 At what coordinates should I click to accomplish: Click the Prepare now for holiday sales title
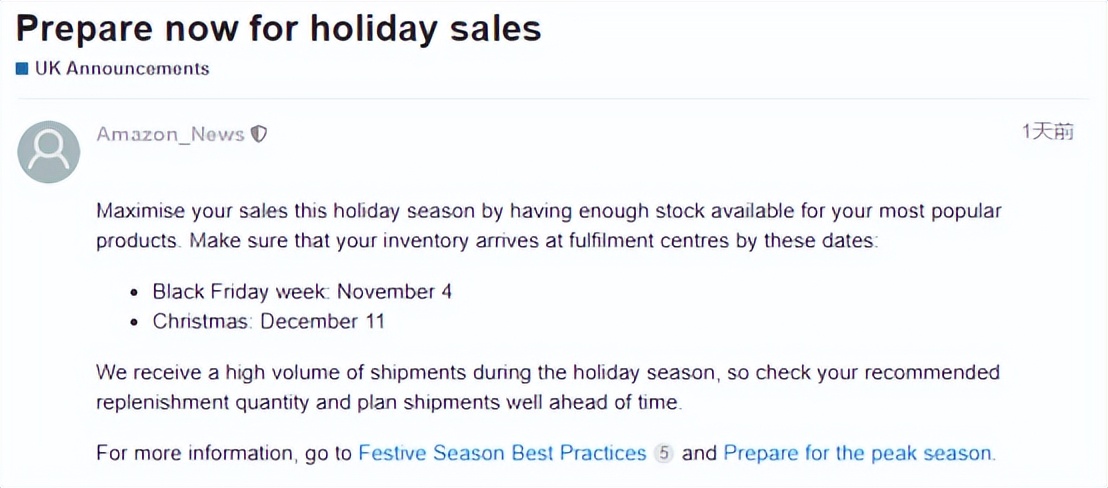pos(278,27)
